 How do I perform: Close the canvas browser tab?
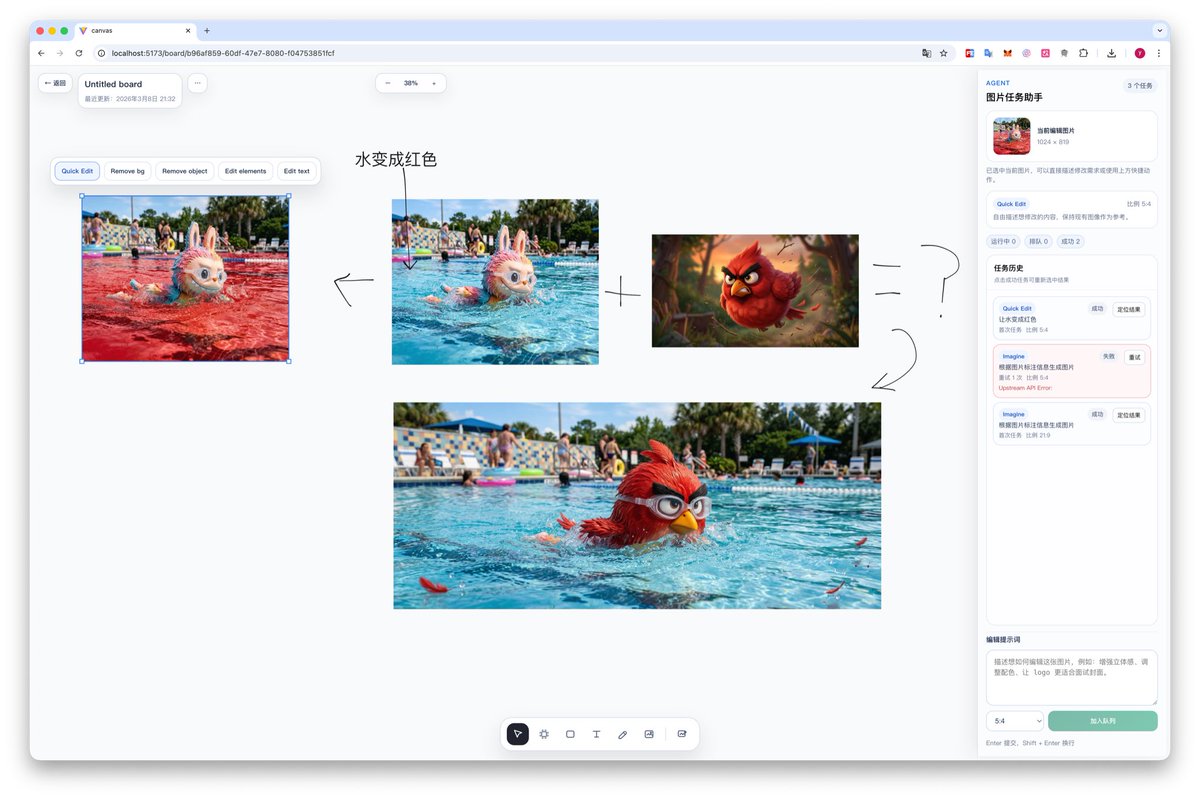(x=188, y=31)
